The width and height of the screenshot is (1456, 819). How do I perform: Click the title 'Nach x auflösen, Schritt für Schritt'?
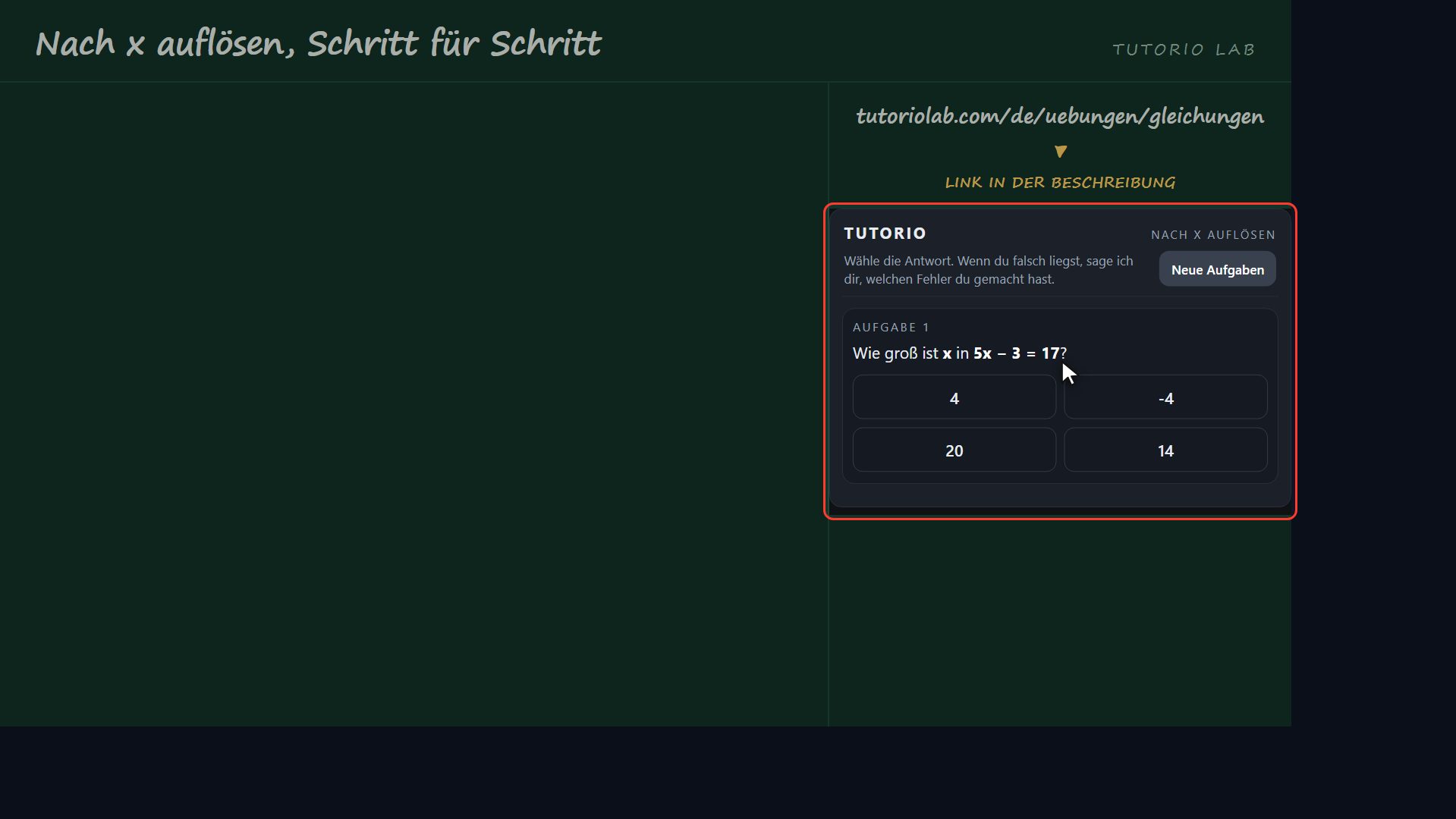point(319,43)
